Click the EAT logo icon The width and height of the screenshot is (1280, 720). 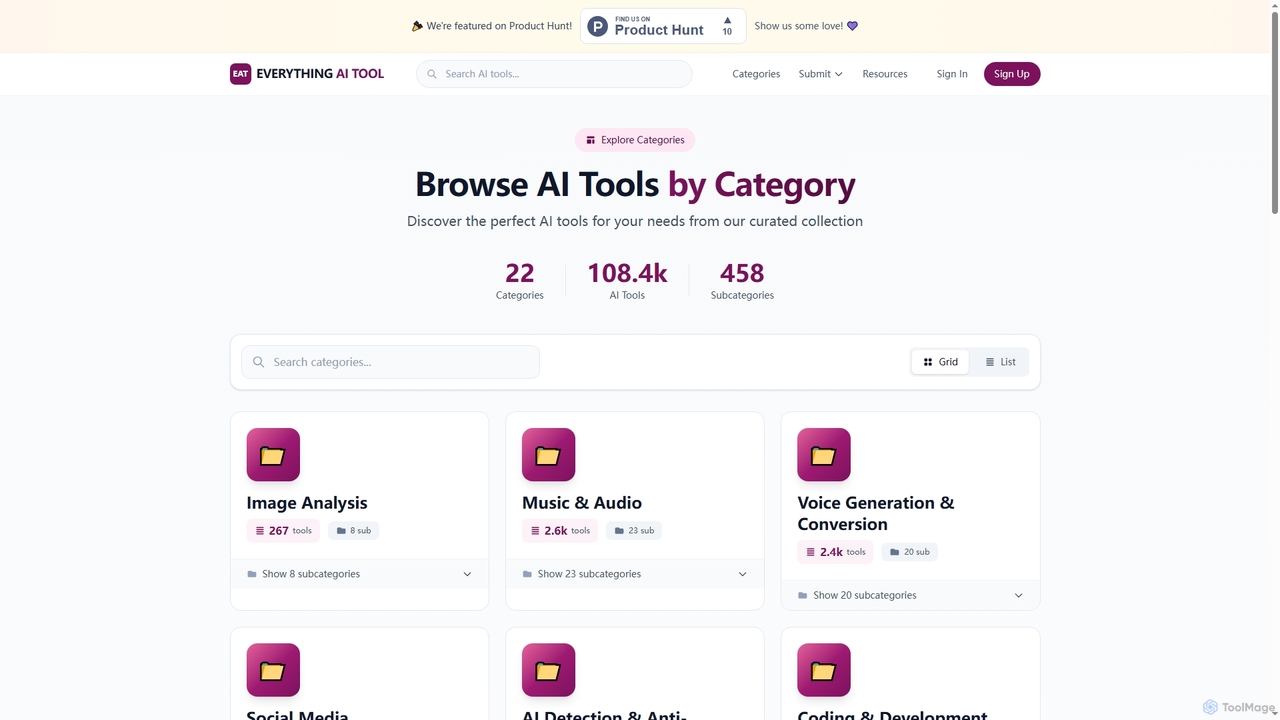point(240,74)
